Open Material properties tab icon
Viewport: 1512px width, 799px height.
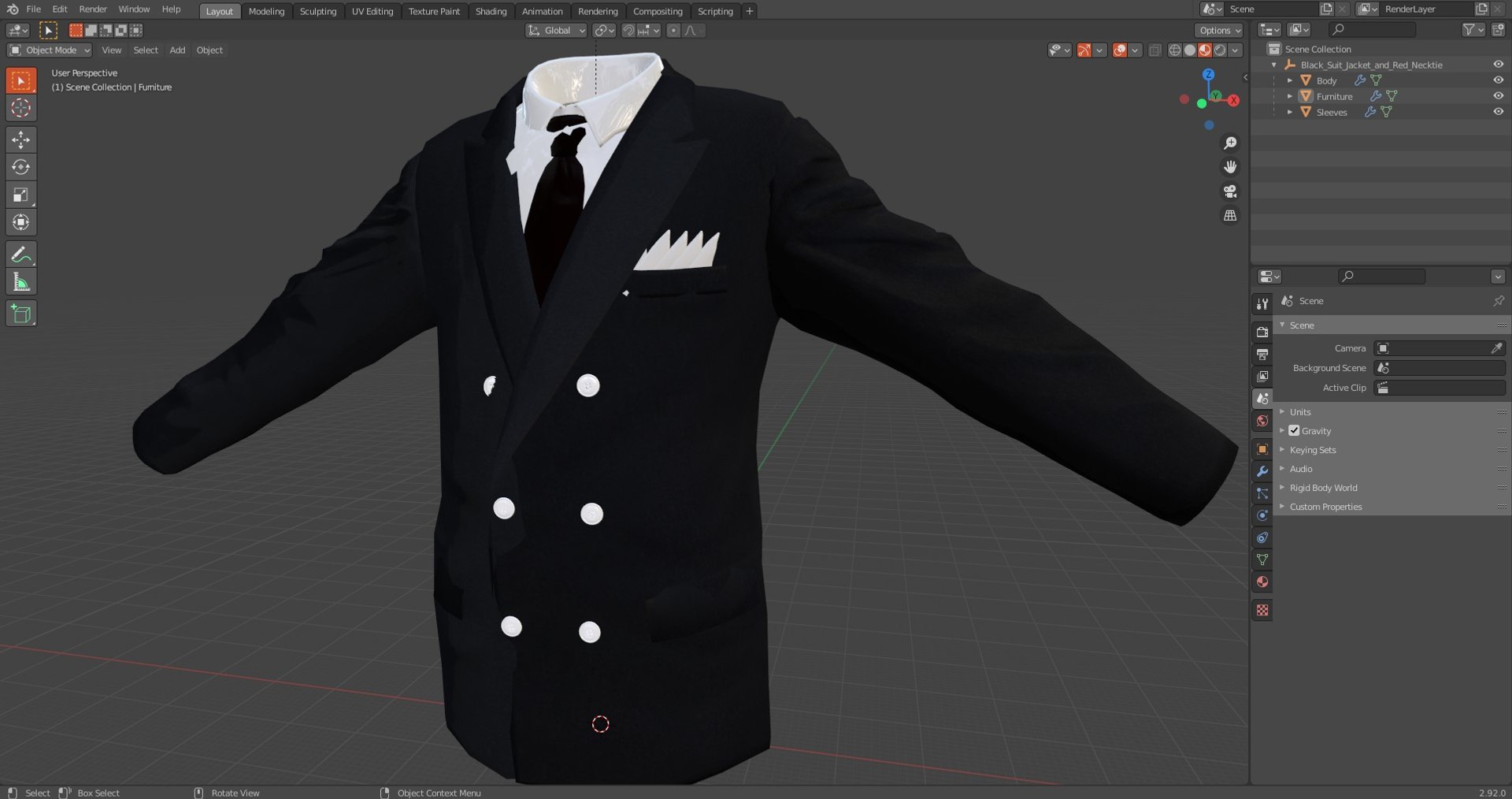[x=1262, y=582]
